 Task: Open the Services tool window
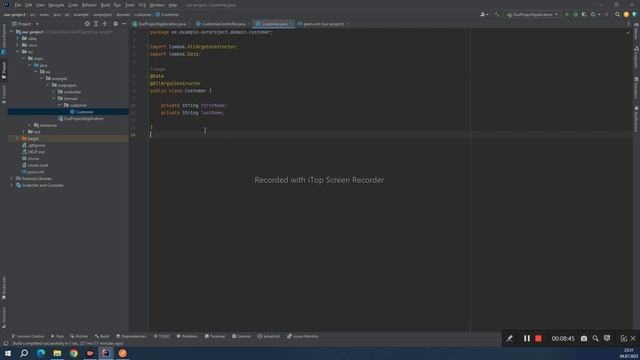[x=241, y=336]
